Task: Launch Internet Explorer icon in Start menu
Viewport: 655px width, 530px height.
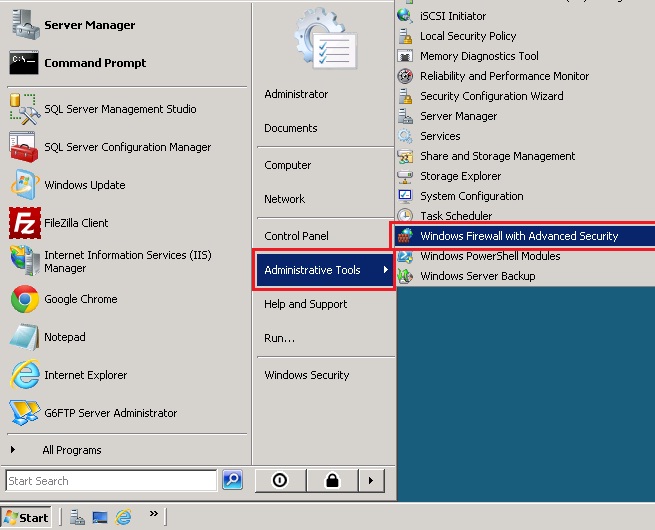Action: [x=25, y=375]
